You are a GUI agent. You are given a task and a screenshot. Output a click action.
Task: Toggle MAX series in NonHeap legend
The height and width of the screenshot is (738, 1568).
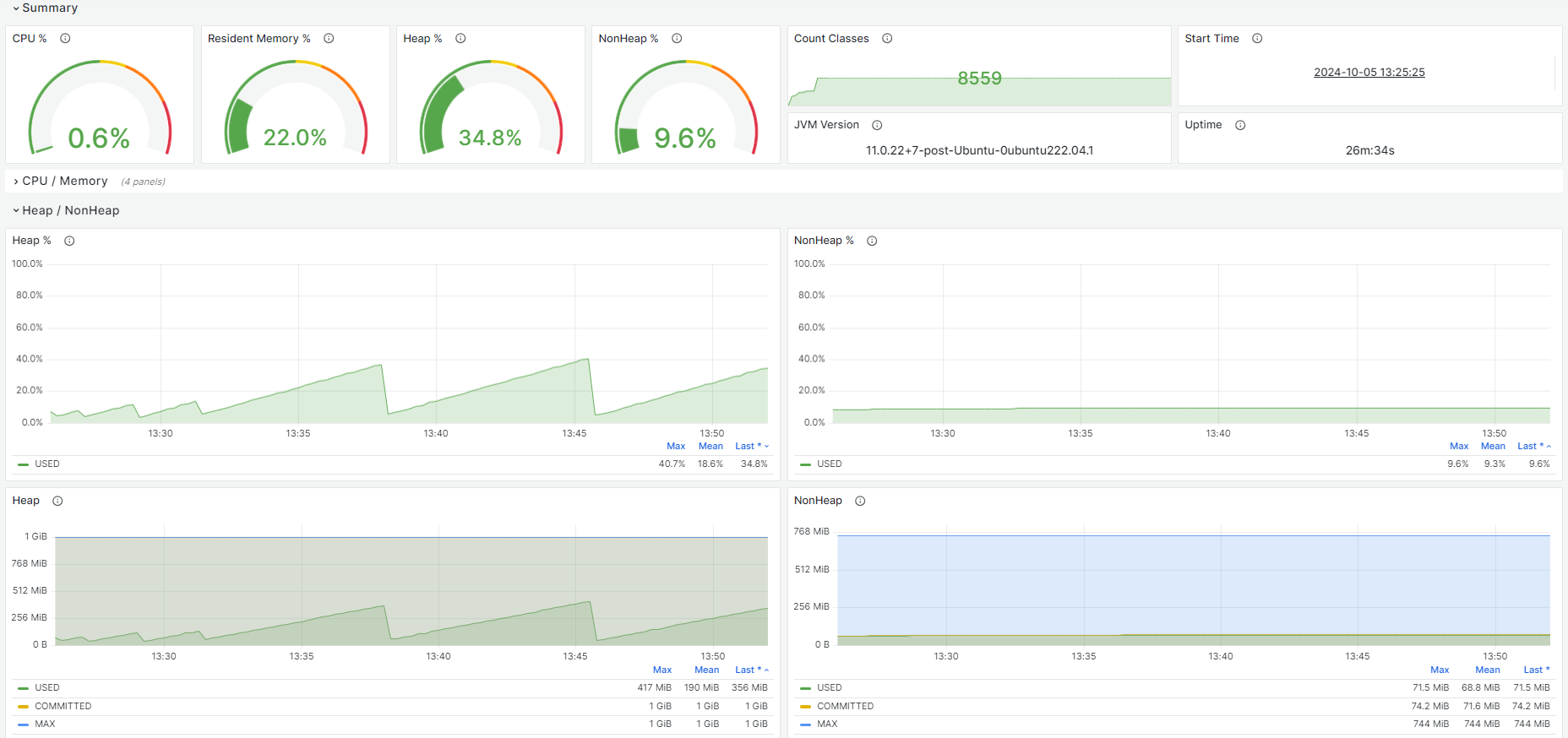click(827, 724)
